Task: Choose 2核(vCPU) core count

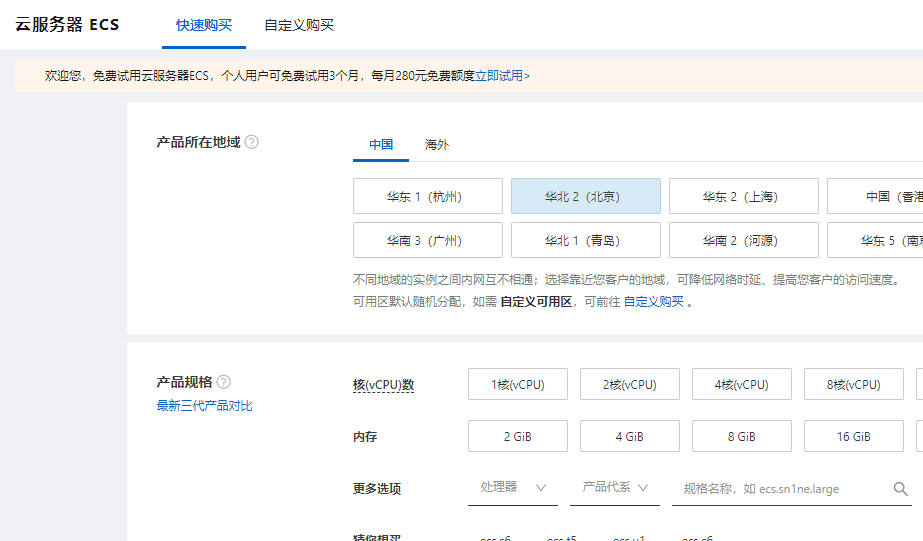Action: [629, 384]
